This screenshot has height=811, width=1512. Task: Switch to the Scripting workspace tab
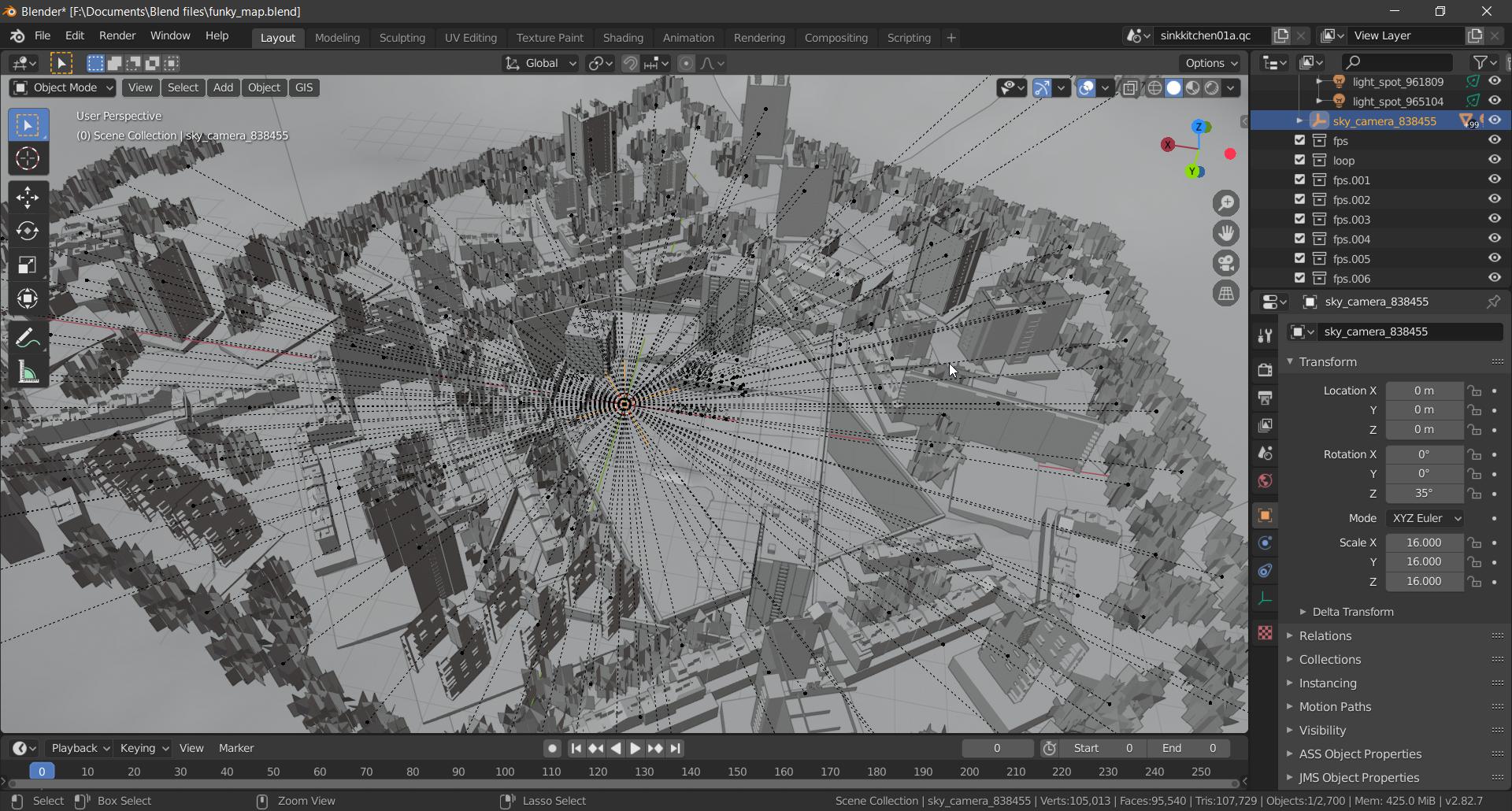(909, 38)
